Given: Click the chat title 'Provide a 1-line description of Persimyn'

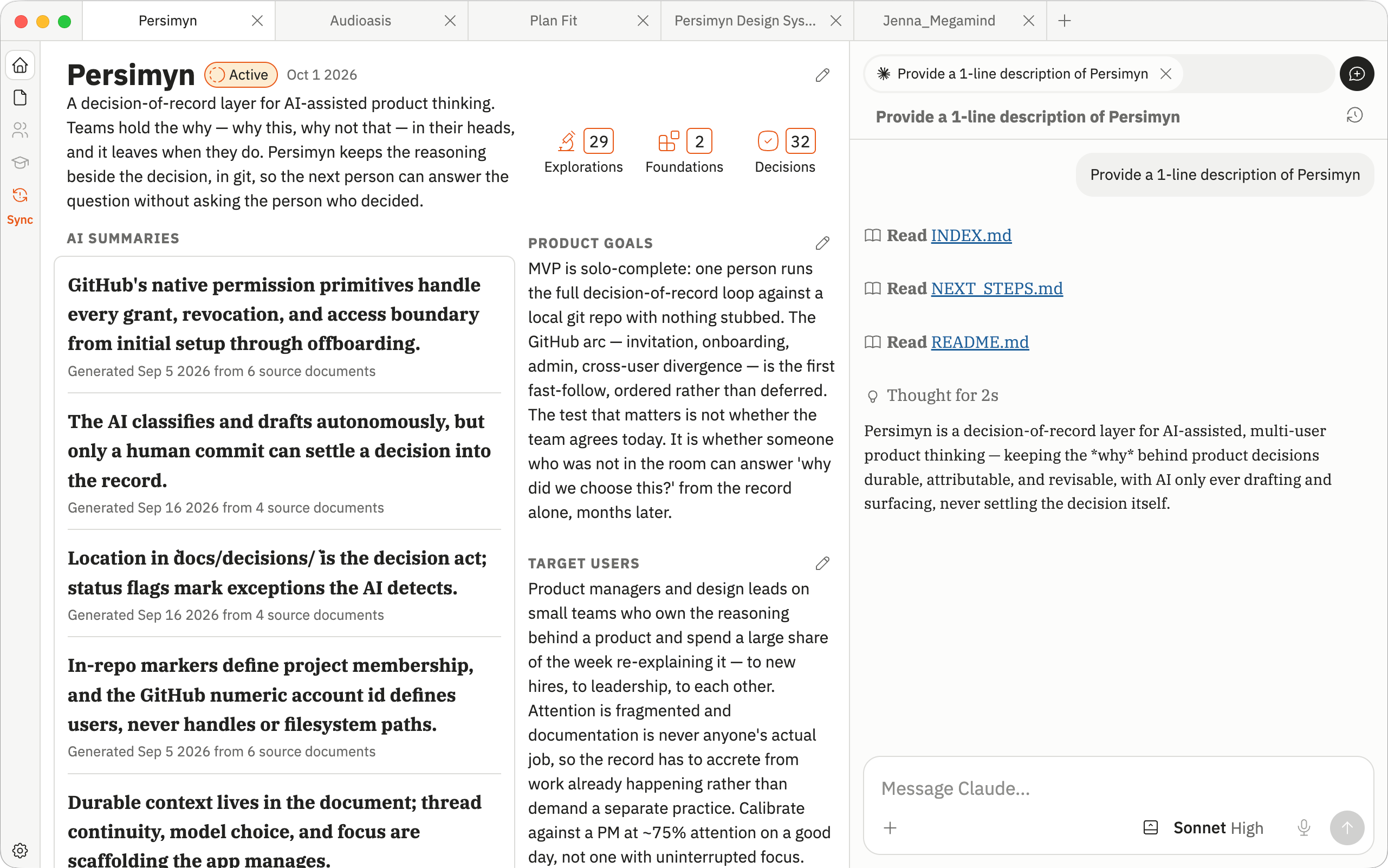Looking at the screenshot, I should (1028, 116).
